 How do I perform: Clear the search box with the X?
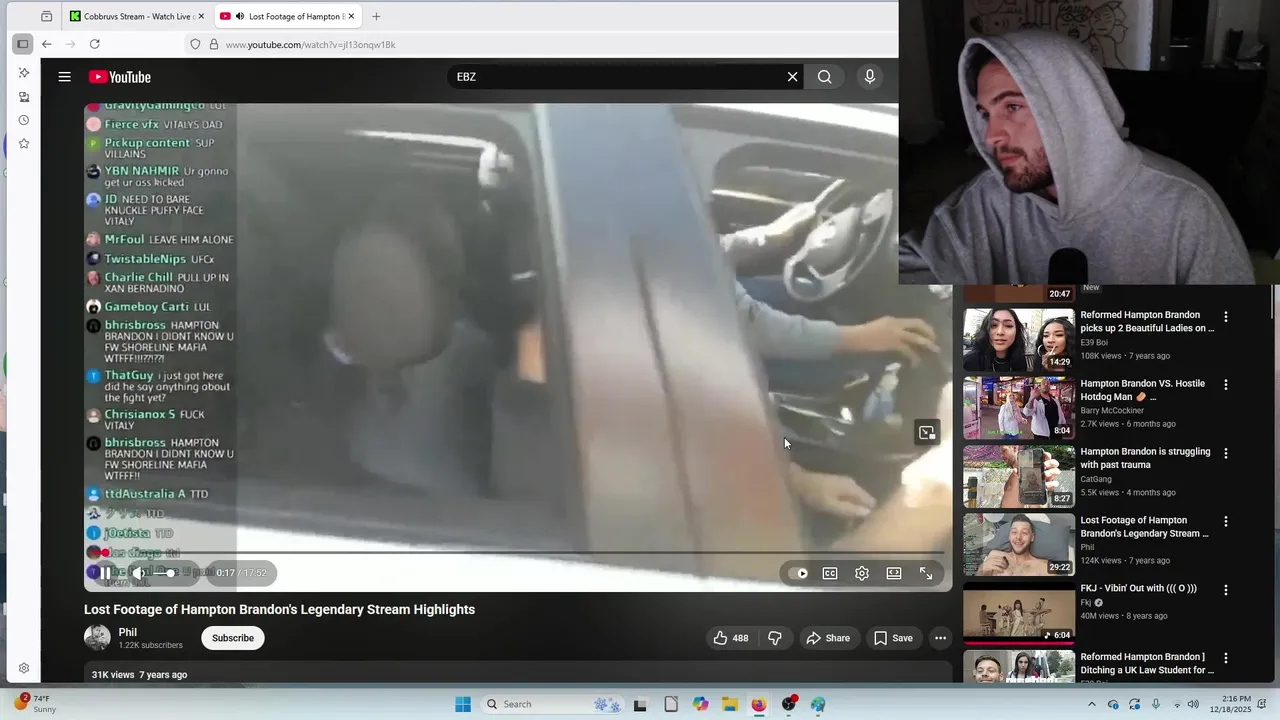point(792,77)
